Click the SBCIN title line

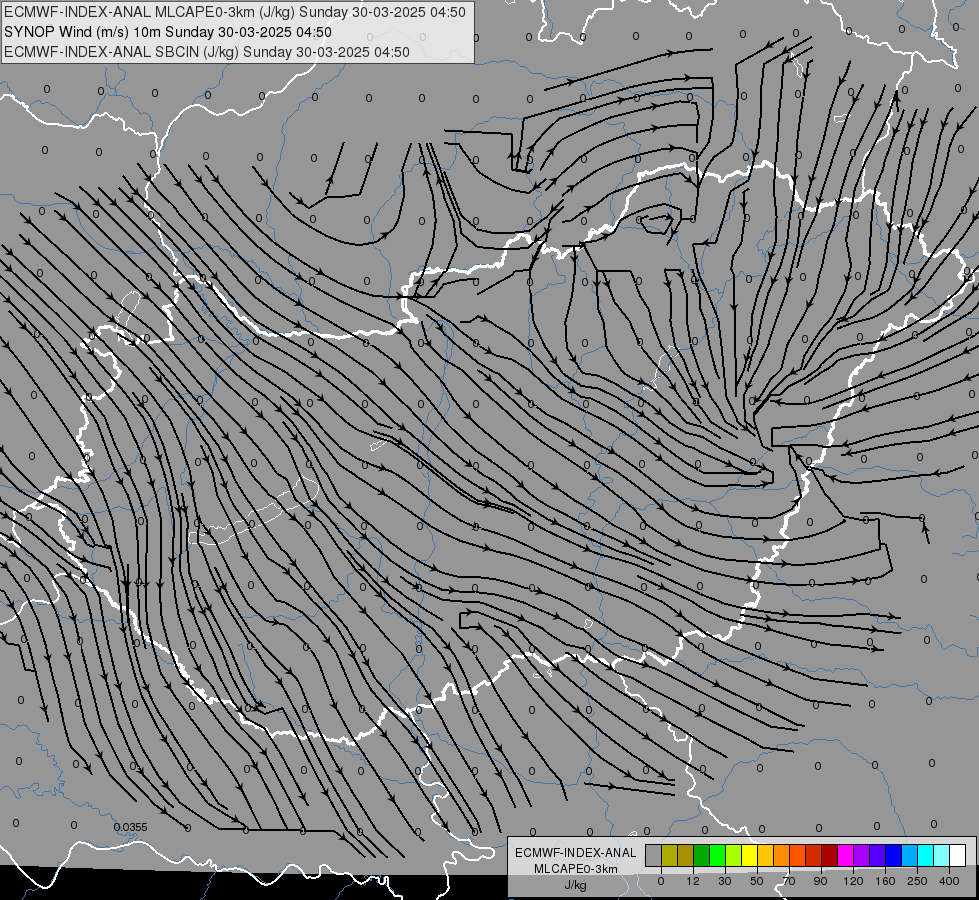[207, 52]
